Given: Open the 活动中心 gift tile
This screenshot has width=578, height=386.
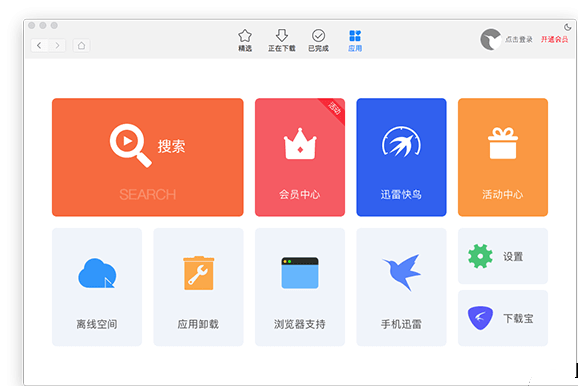Looking at the screenshot, I should pyautogui.click(x=503, y=157).
